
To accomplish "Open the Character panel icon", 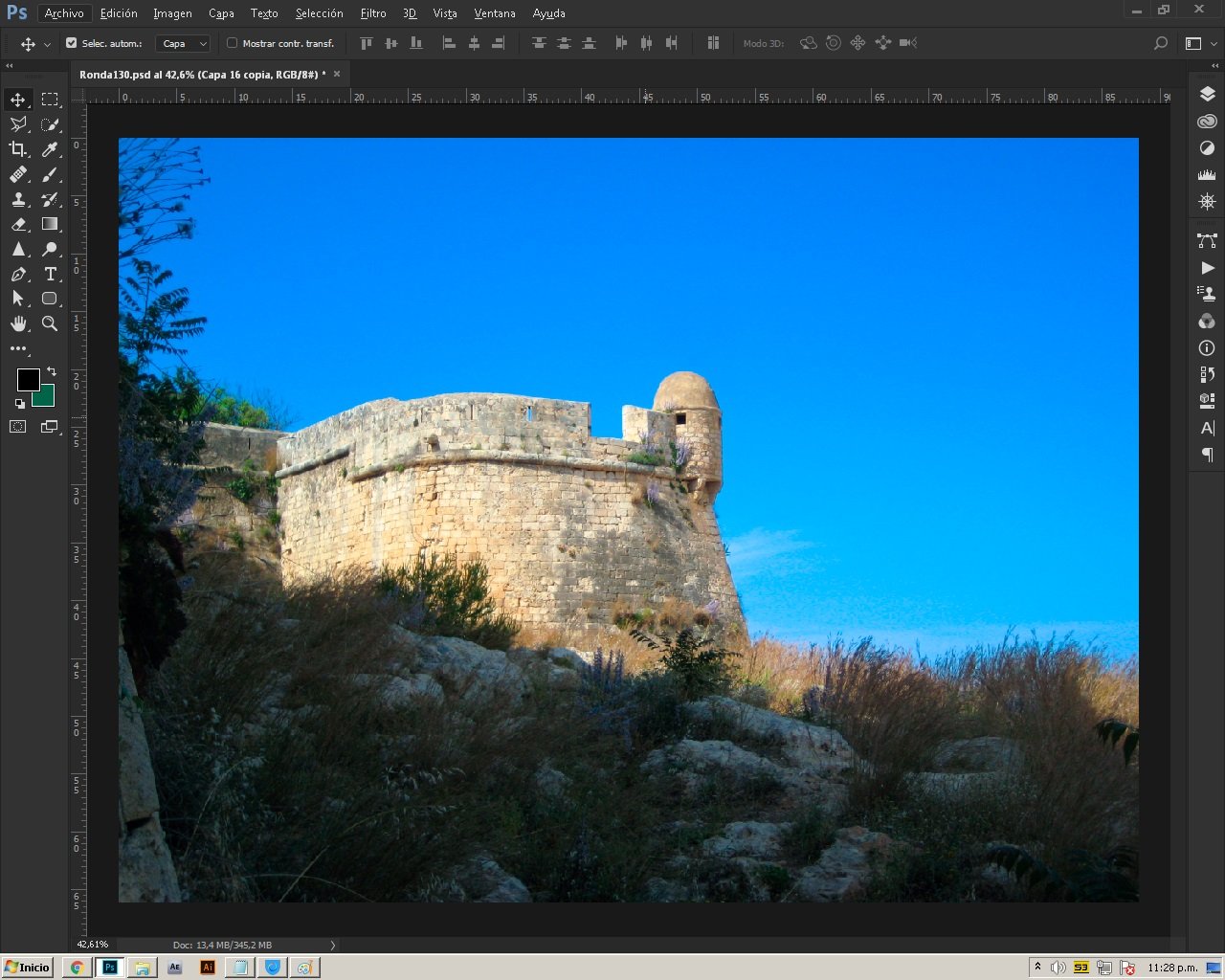I will click(1207, 428).
